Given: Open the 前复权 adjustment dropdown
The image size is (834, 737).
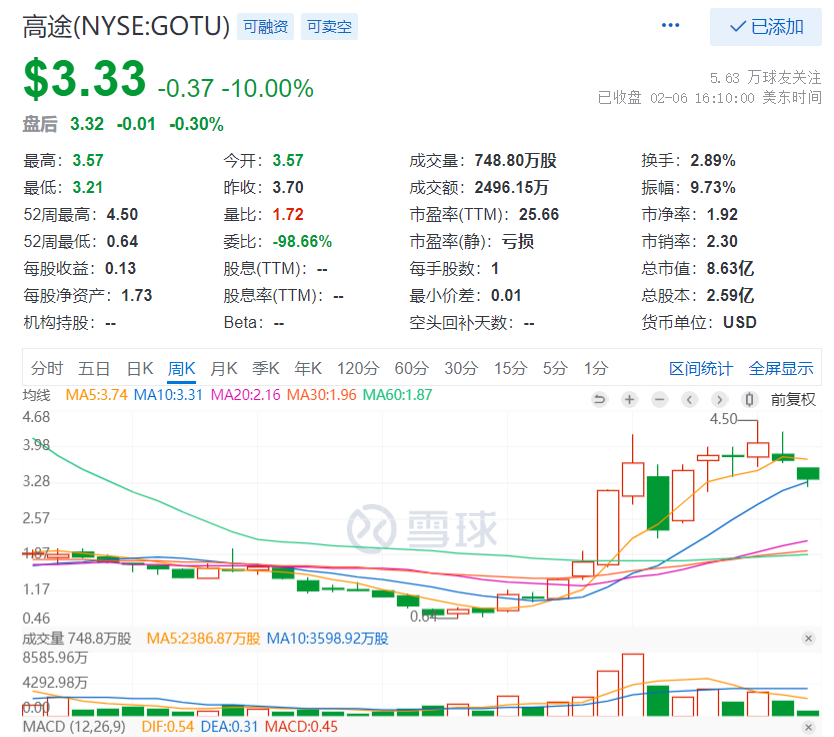Looking at the screenshot, I should point(793,399).
